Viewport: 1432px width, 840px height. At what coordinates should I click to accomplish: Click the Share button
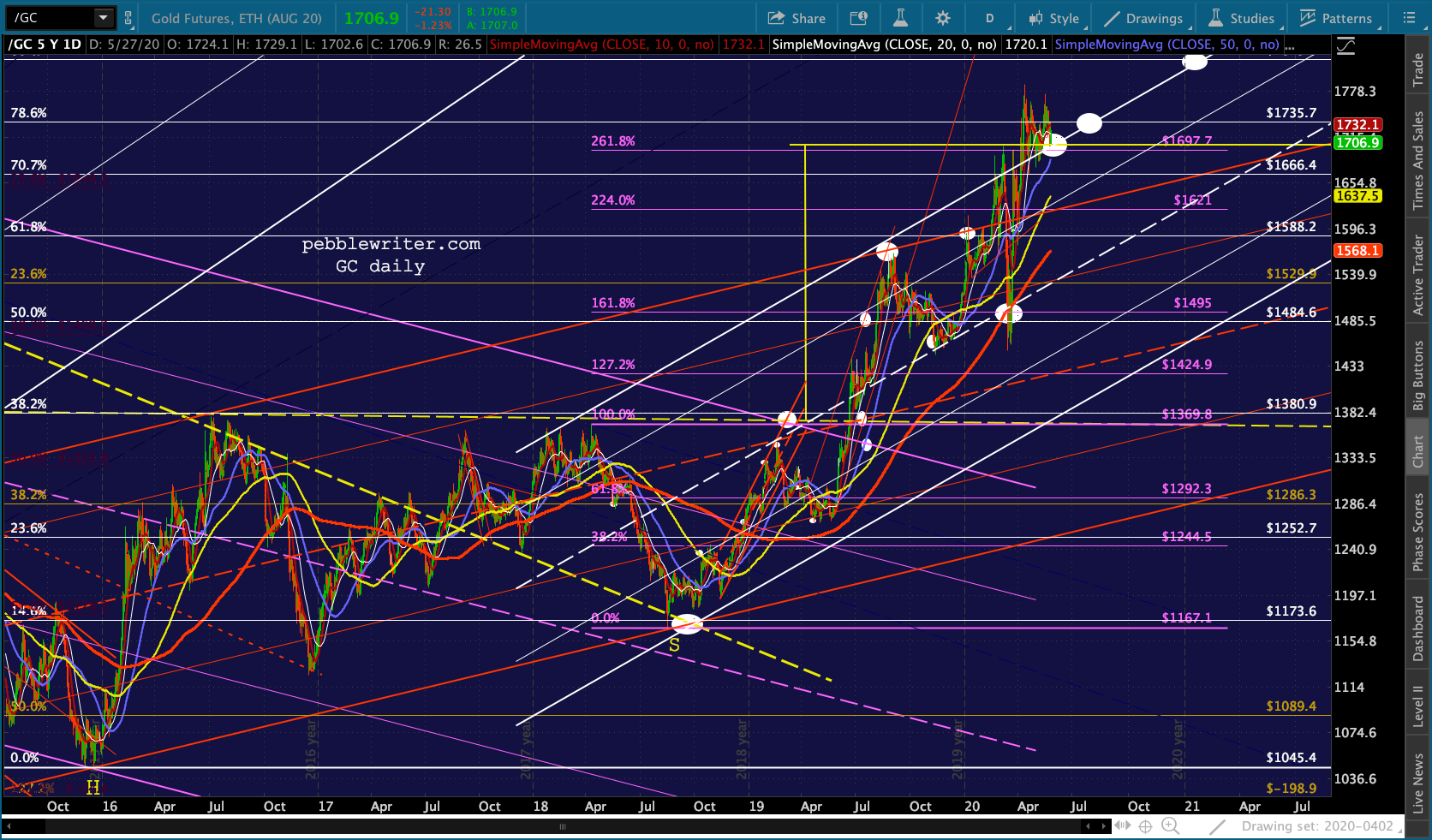pyautogui.click(x=797, y=18)
